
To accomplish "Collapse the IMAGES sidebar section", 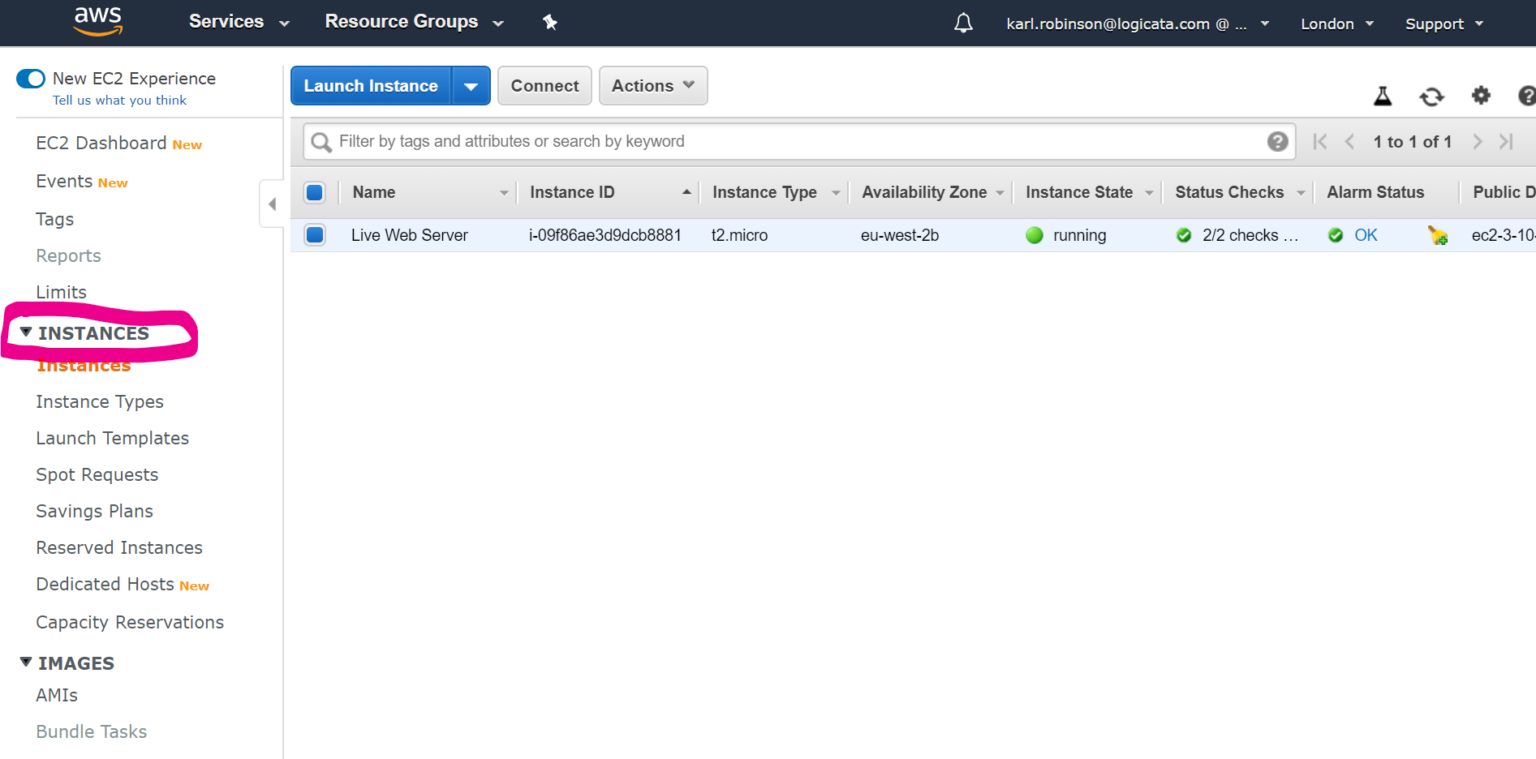I will (26, 662).
